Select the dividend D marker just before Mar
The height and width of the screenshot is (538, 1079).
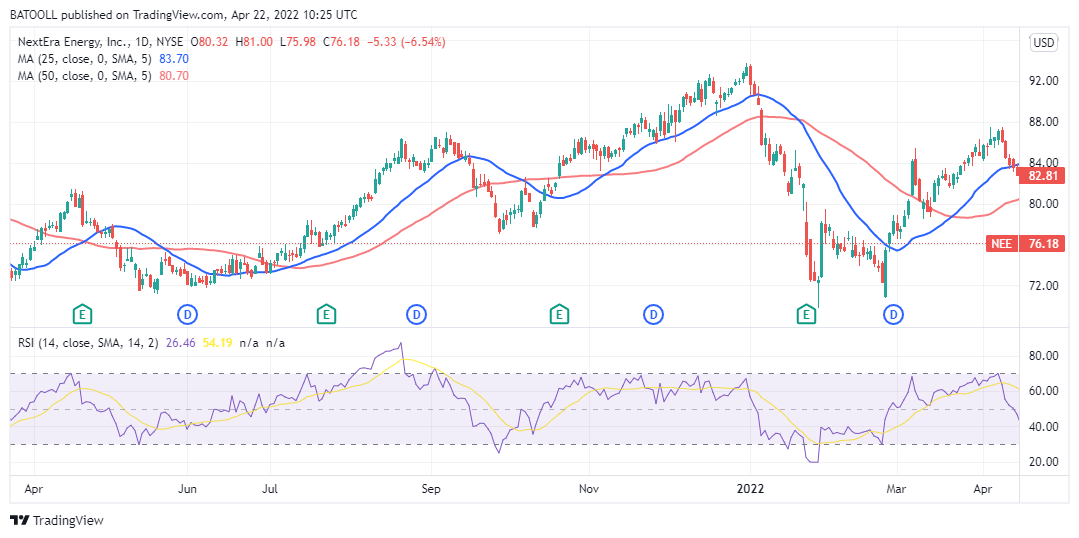click(893, 315)
